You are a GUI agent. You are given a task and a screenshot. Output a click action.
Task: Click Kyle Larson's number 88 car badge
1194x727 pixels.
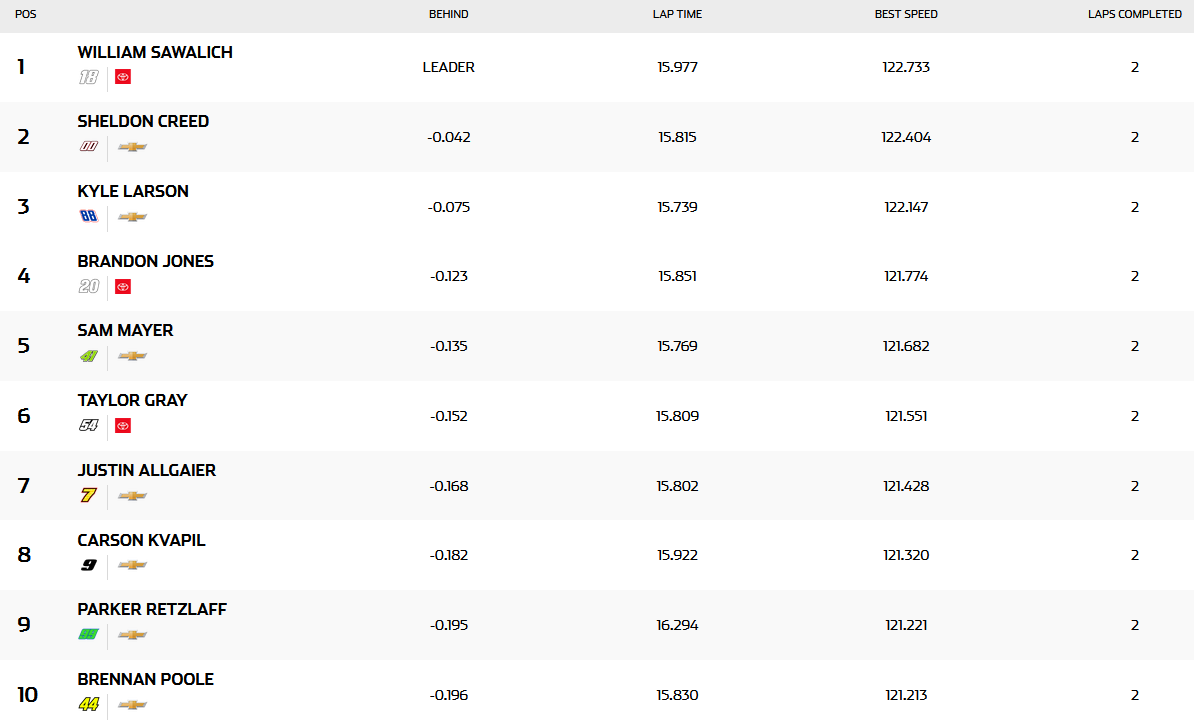click(88, 217)
